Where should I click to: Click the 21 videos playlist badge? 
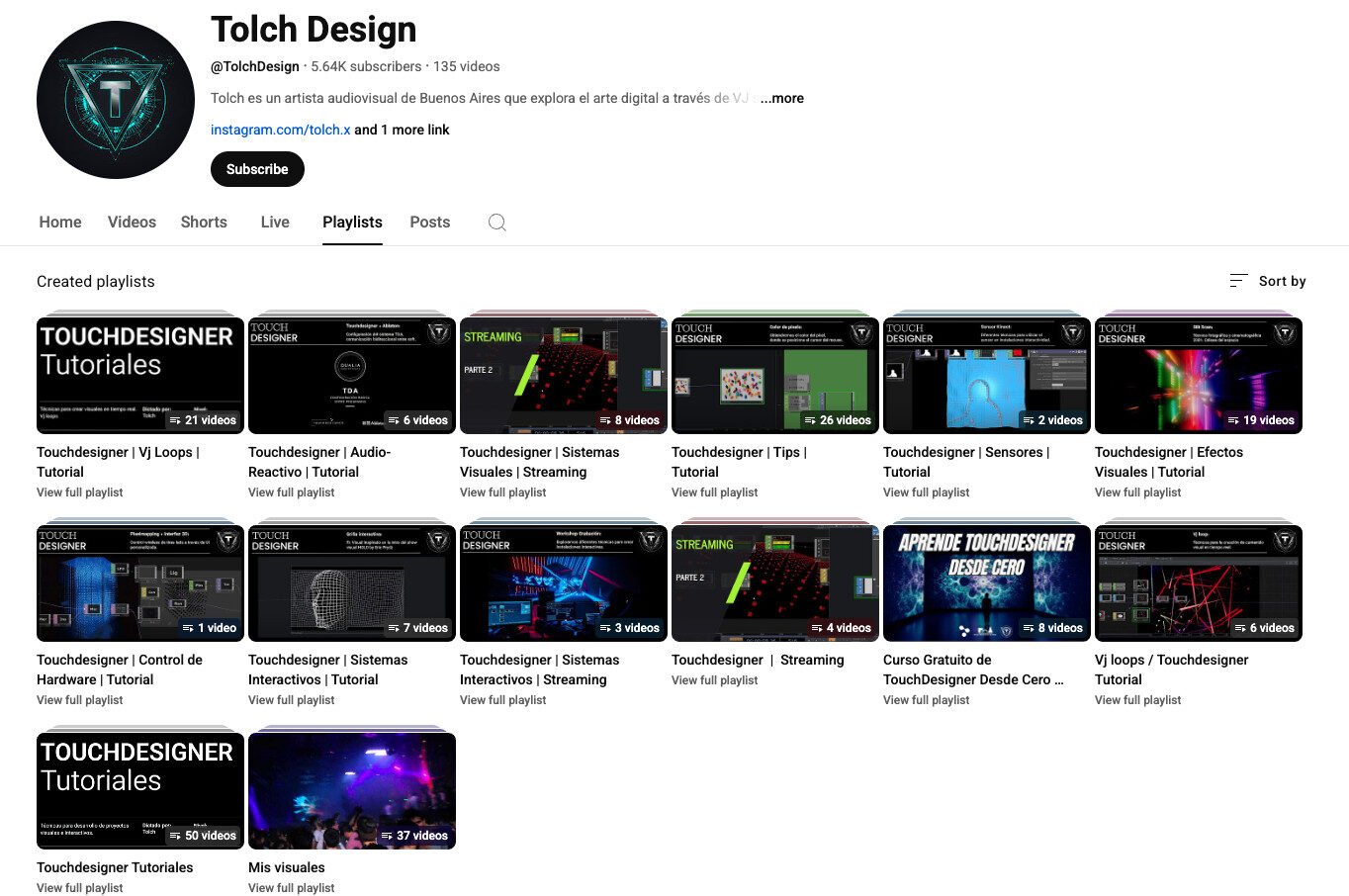click(x=203, y=420)
